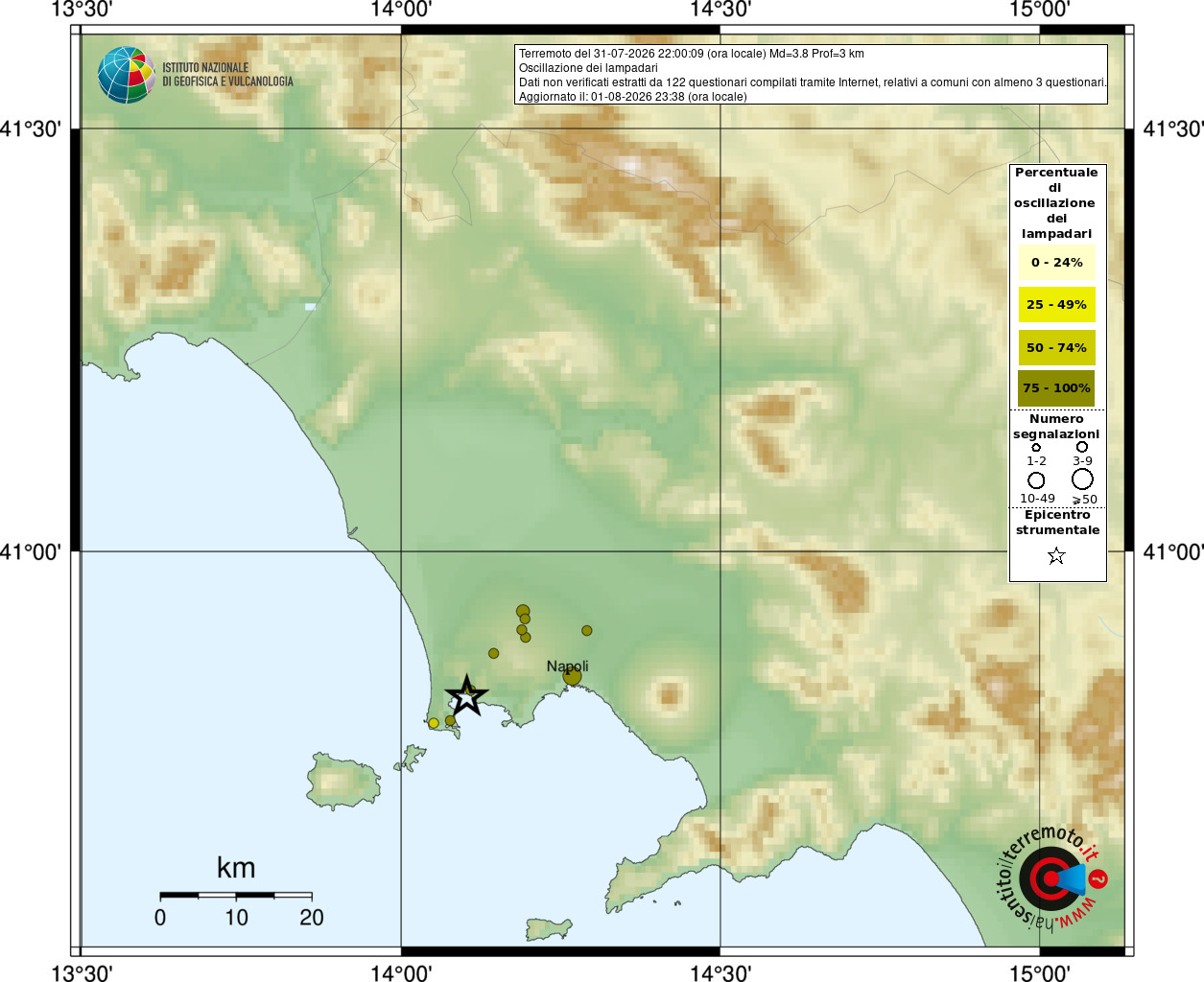Click the 50 - 74% olive yellow swatch

[x=1056, y=347]
